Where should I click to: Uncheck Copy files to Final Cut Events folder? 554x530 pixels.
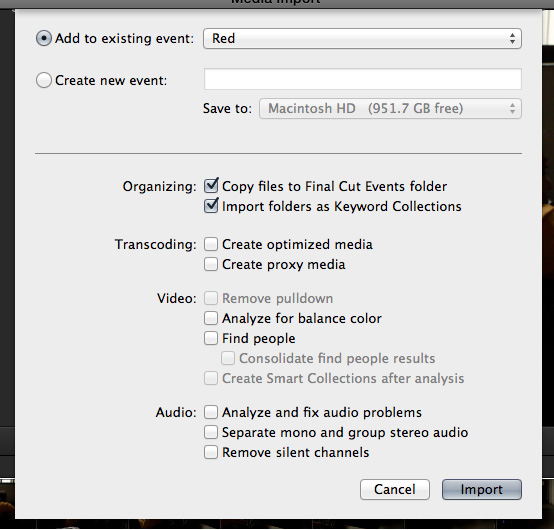211,186
